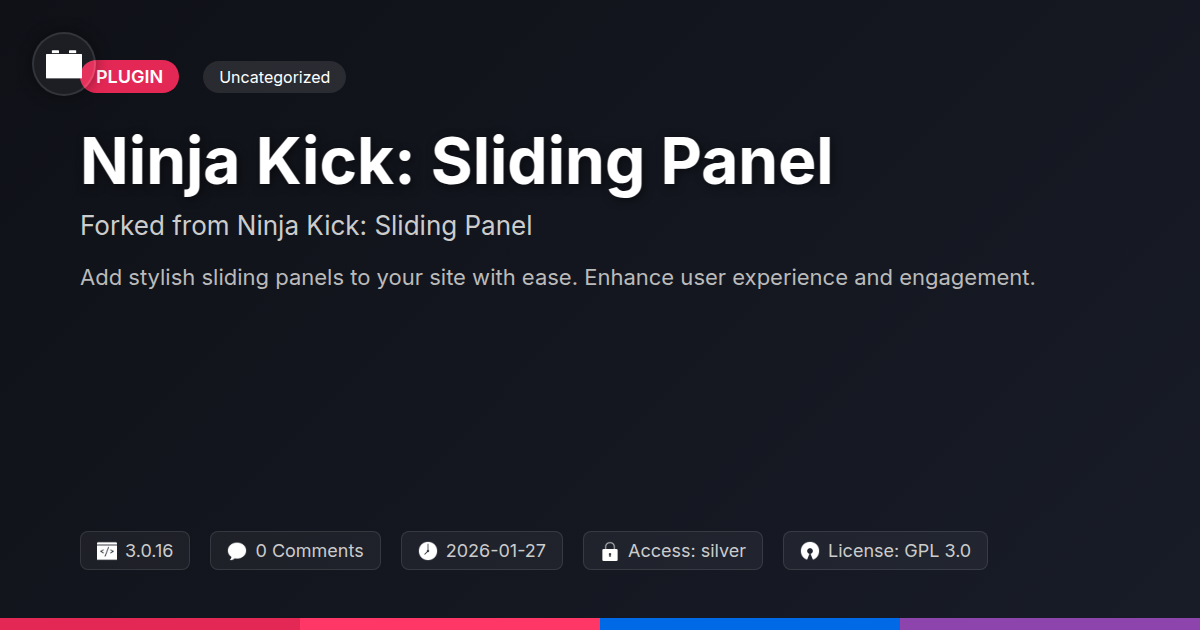Click the comment bubble icon
Screen dimensions: 1200x630
coord(237,551)
